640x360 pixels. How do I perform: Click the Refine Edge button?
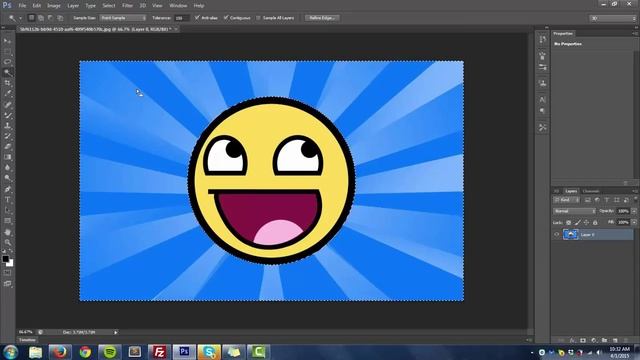pos(322,18)
